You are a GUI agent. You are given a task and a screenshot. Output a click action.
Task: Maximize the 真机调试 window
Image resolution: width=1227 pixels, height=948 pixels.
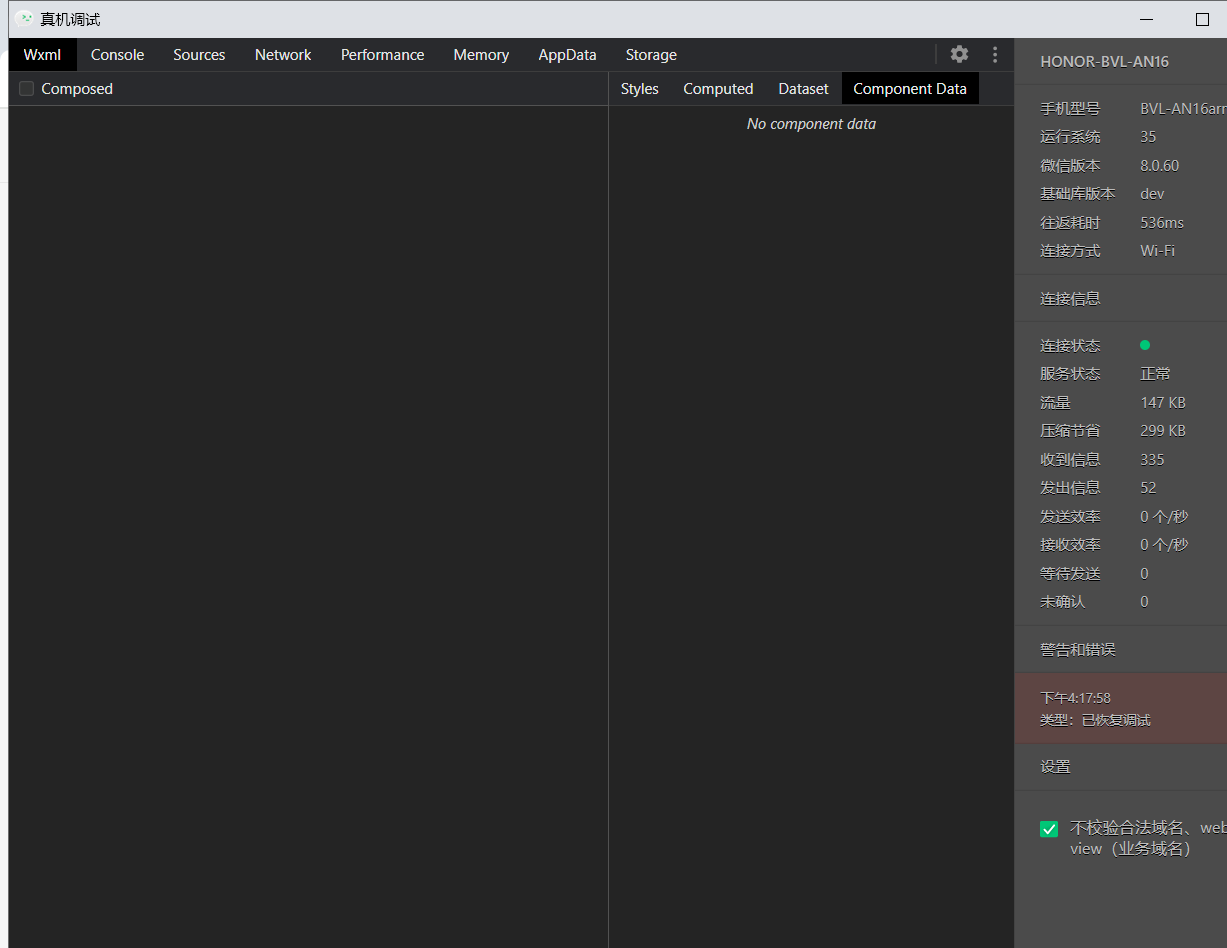click(x=1202, y=19)
